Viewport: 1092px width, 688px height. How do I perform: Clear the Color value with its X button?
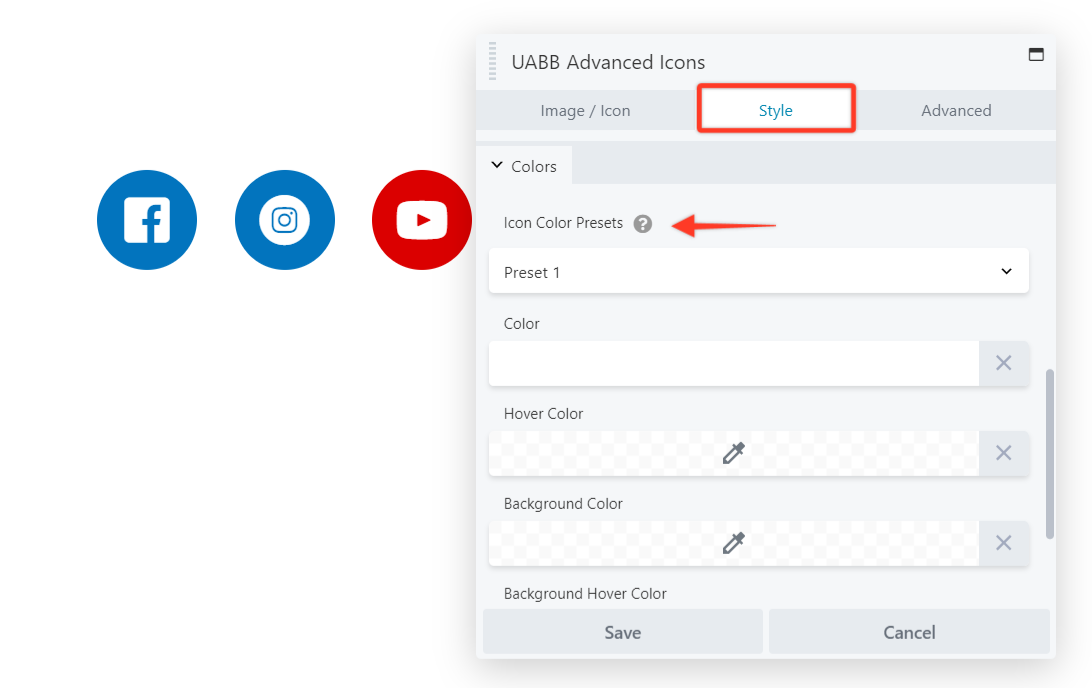(1003, 363)
